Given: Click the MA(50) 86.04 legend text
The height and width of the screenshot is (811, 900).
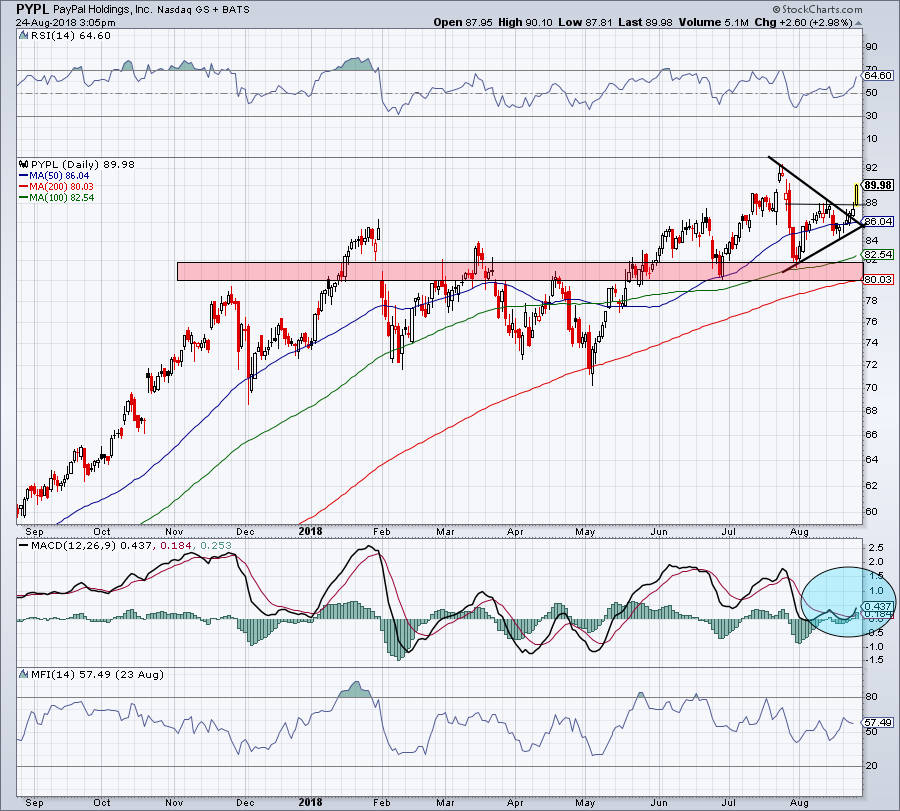Looking at the screenshot, I should coord(59,176).
